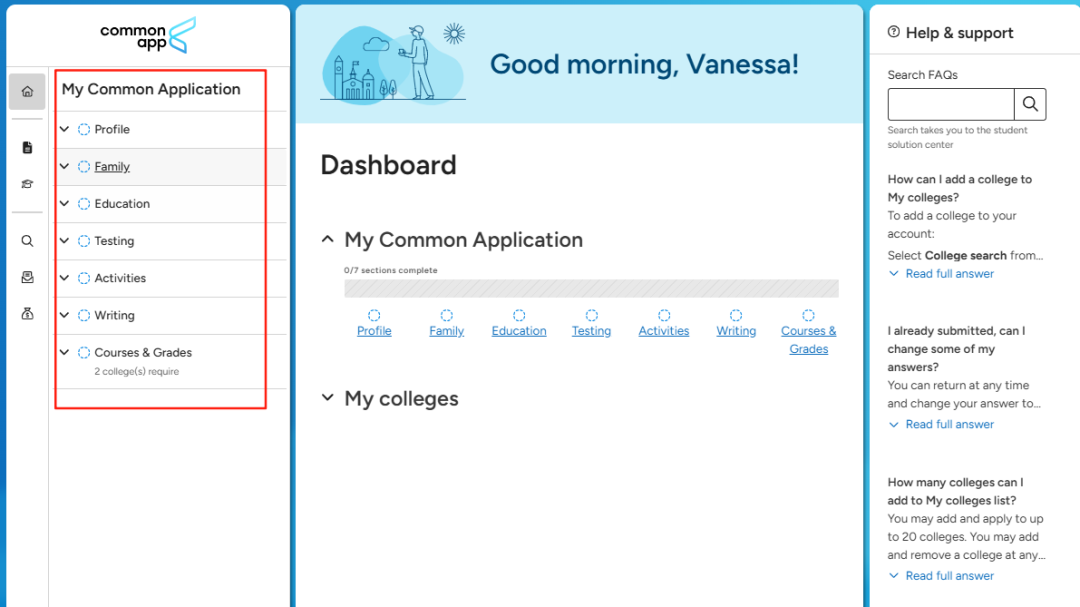This screenshot has height=607, width=1080.
Task: Click the document icon in left rail
Action: 27,148
